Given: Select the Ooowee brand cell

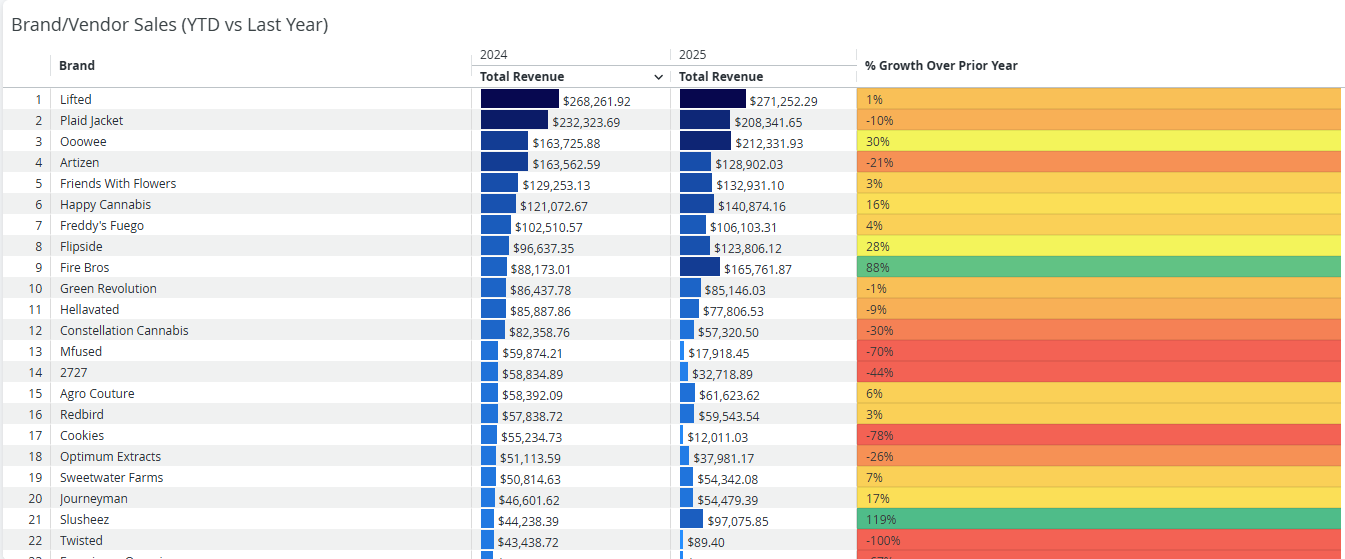Looking at the screenshot, I should (260, 141).
